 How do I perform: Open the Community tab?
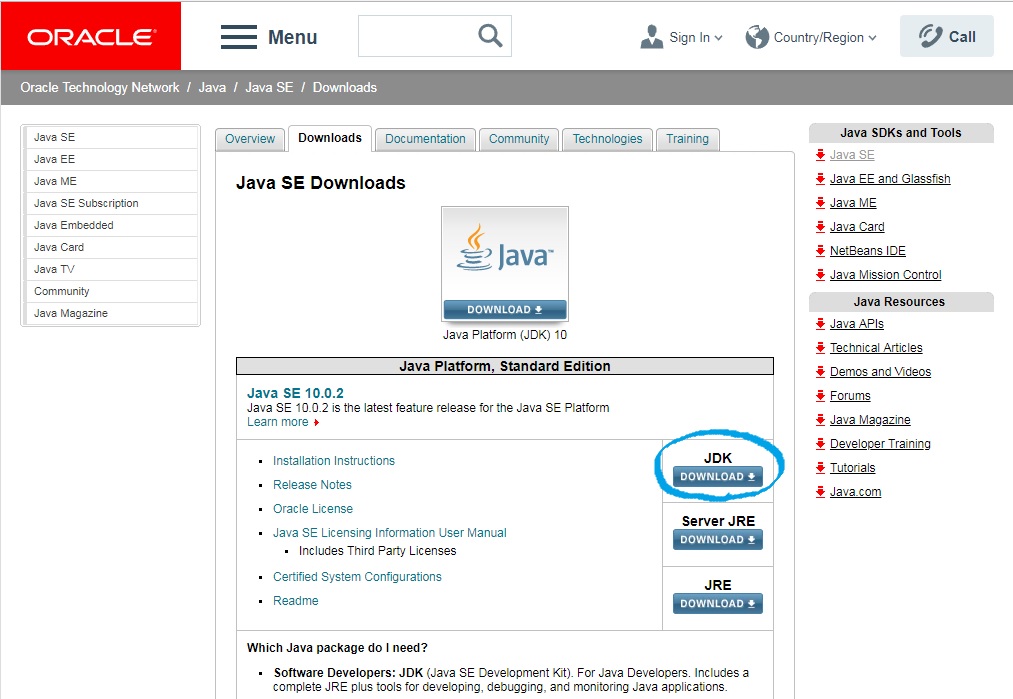(519, 139)
